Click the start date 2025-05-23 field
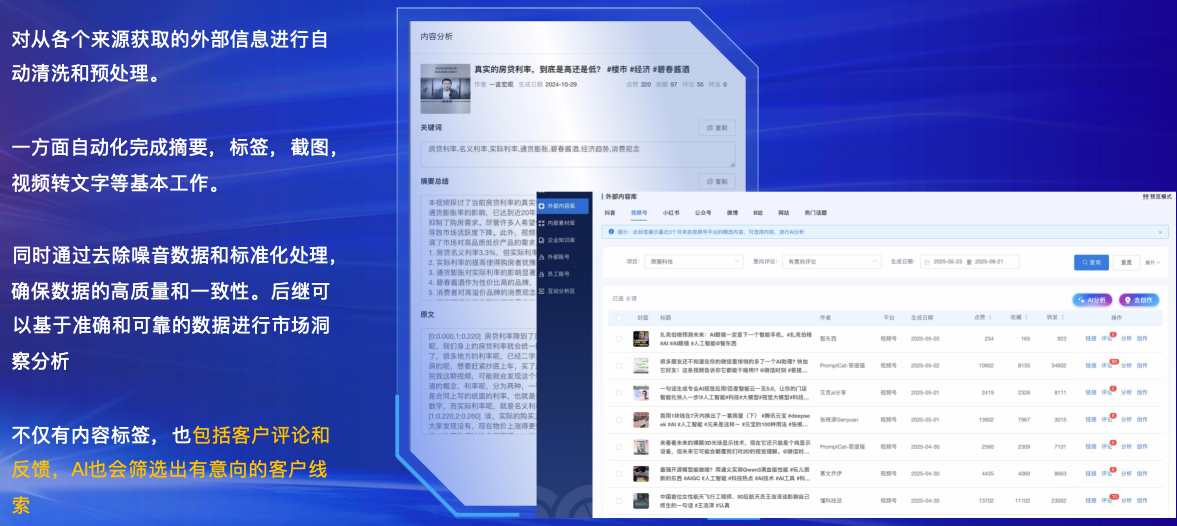The image size is (1177, 526). coord(950,263)
